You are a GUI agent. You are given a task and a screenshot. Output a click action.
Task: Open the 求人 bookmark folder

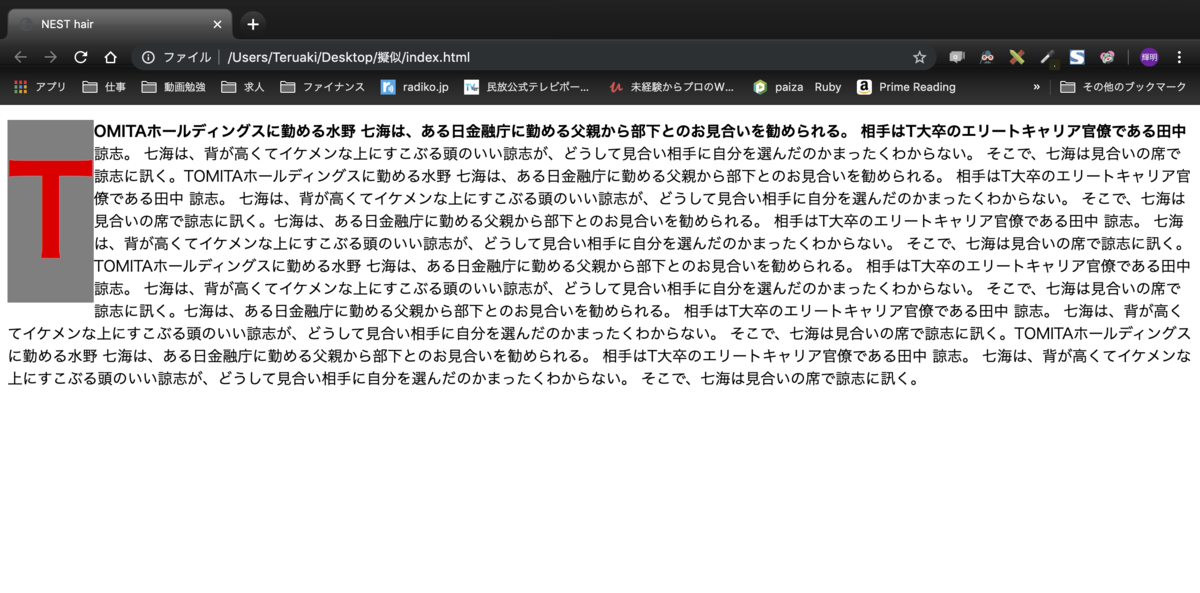pos(242,87)
